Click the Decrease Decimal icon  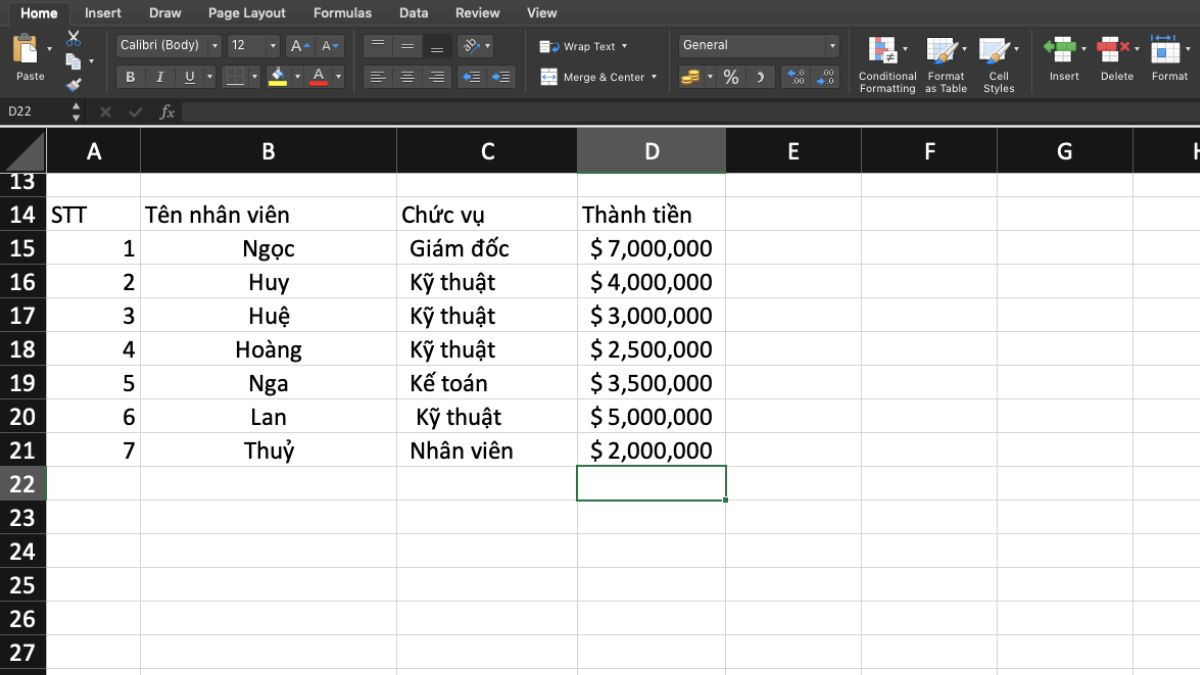point(826,77)
